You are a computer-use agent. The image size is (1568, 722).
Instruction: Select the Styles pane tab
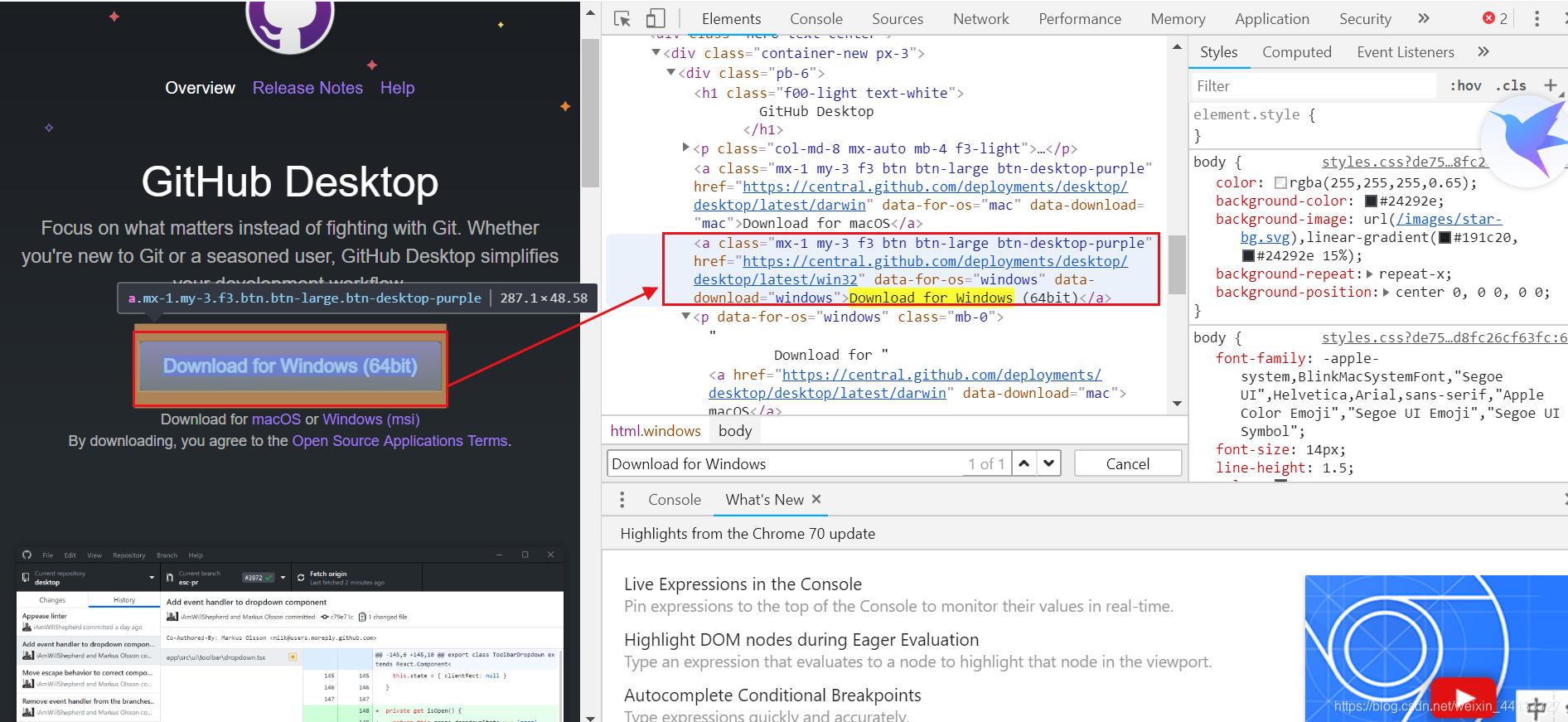click(1218, 51)
